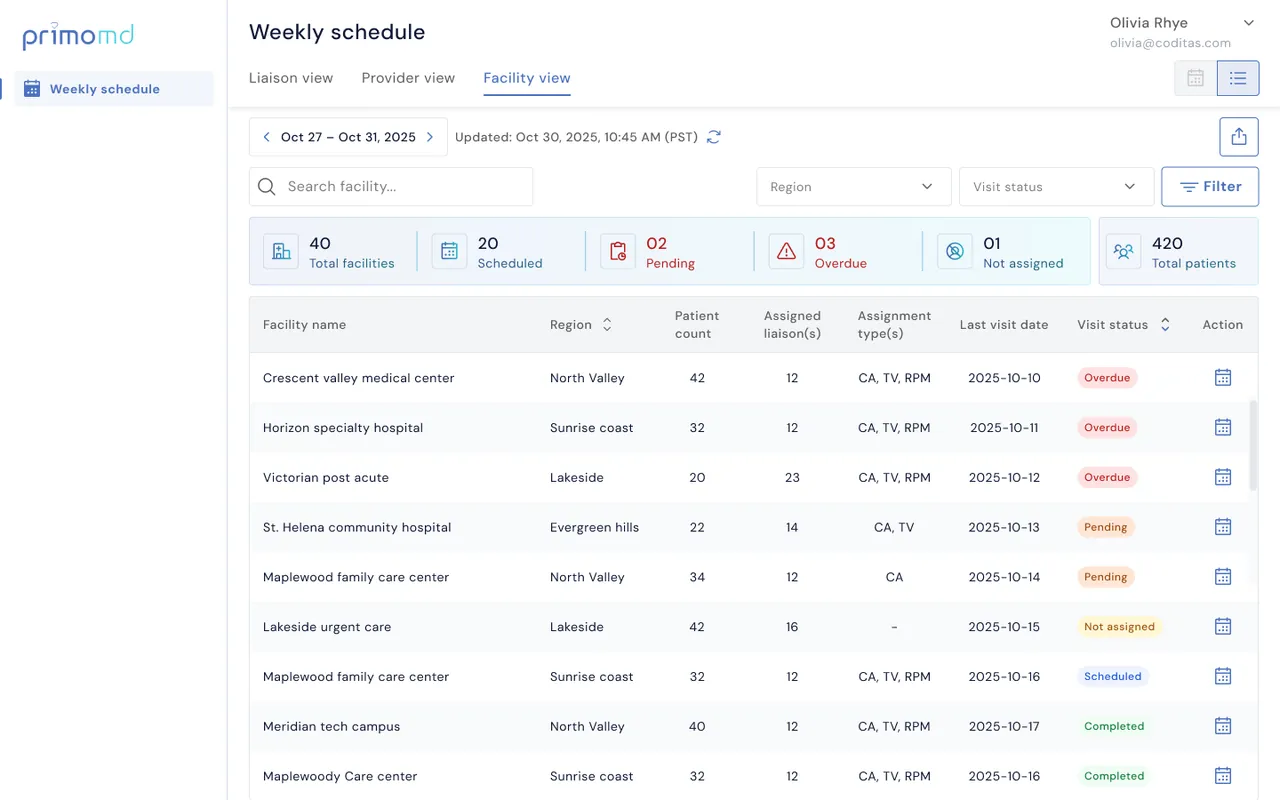Screen dimensions: 1280x800
Task: Switch to the Provider view tab
Action: (x=408, y=78)
